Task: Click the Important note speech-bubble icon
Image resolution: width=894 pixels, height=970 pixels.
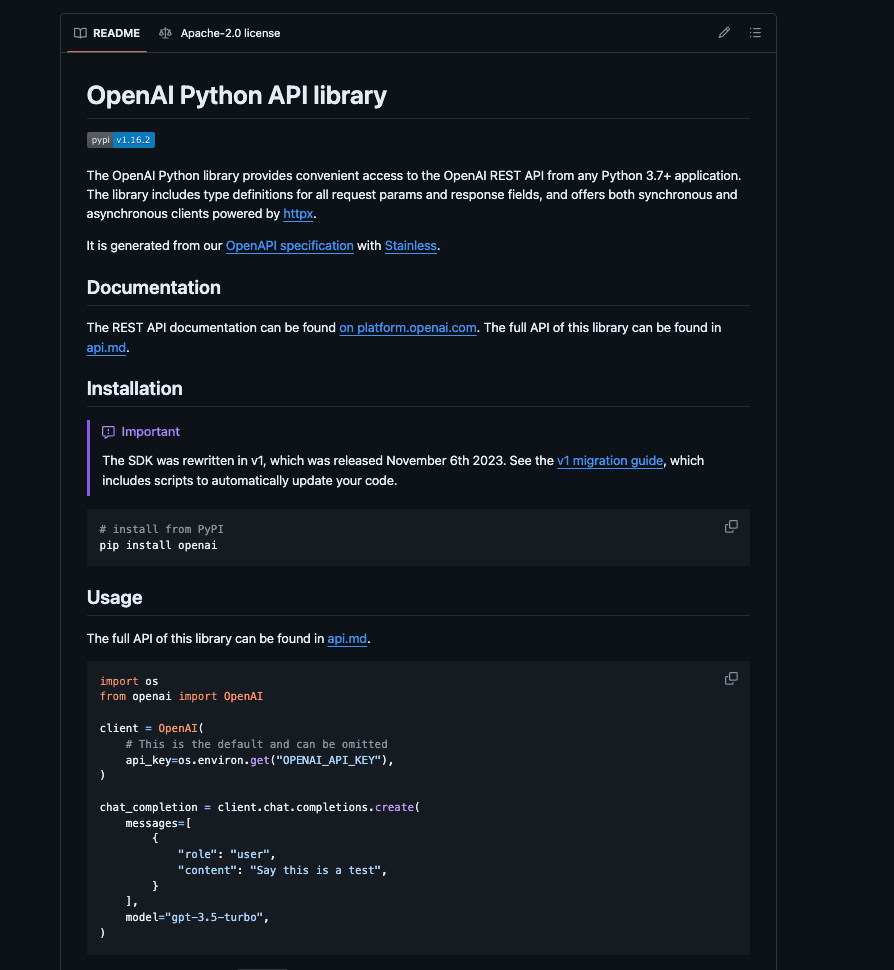Action: point(109,432)
